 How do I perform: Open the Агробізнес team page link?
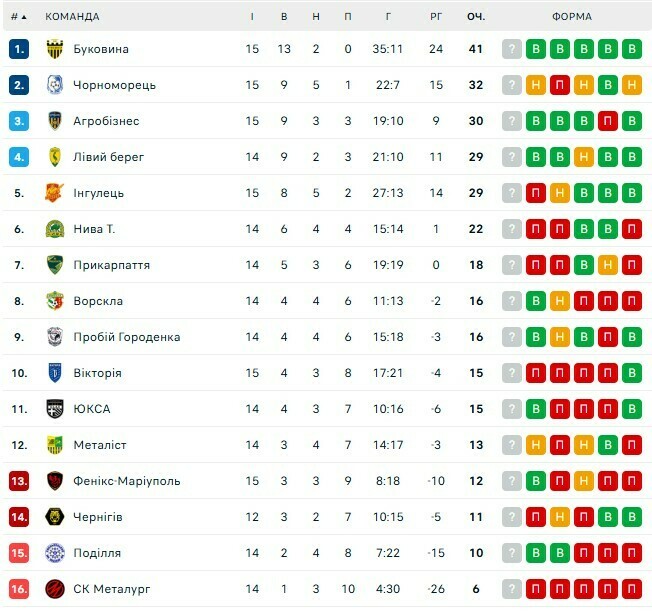106,121
